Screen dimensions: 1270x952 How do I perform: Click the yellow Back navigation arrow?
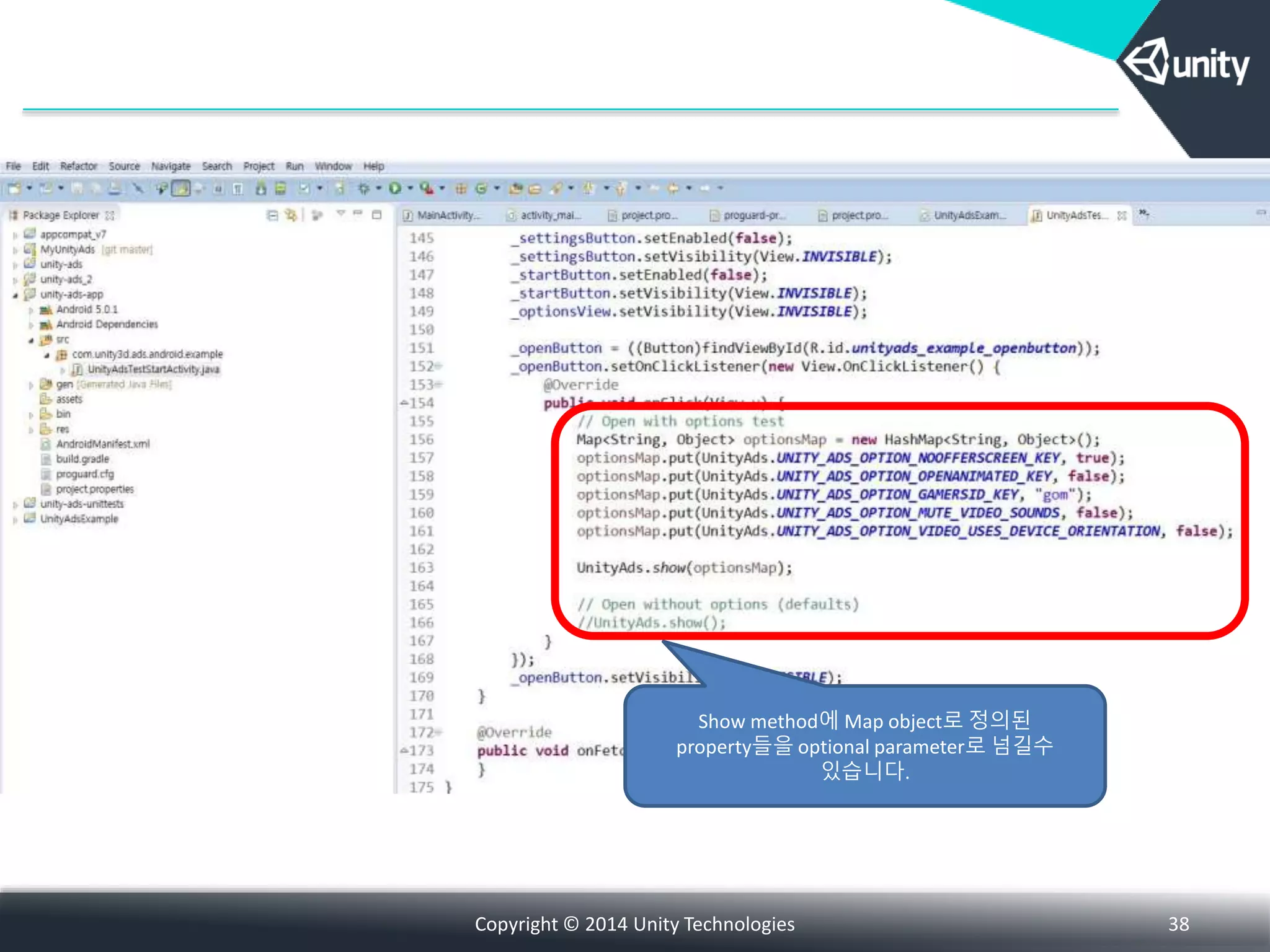(x=673, y=188)
